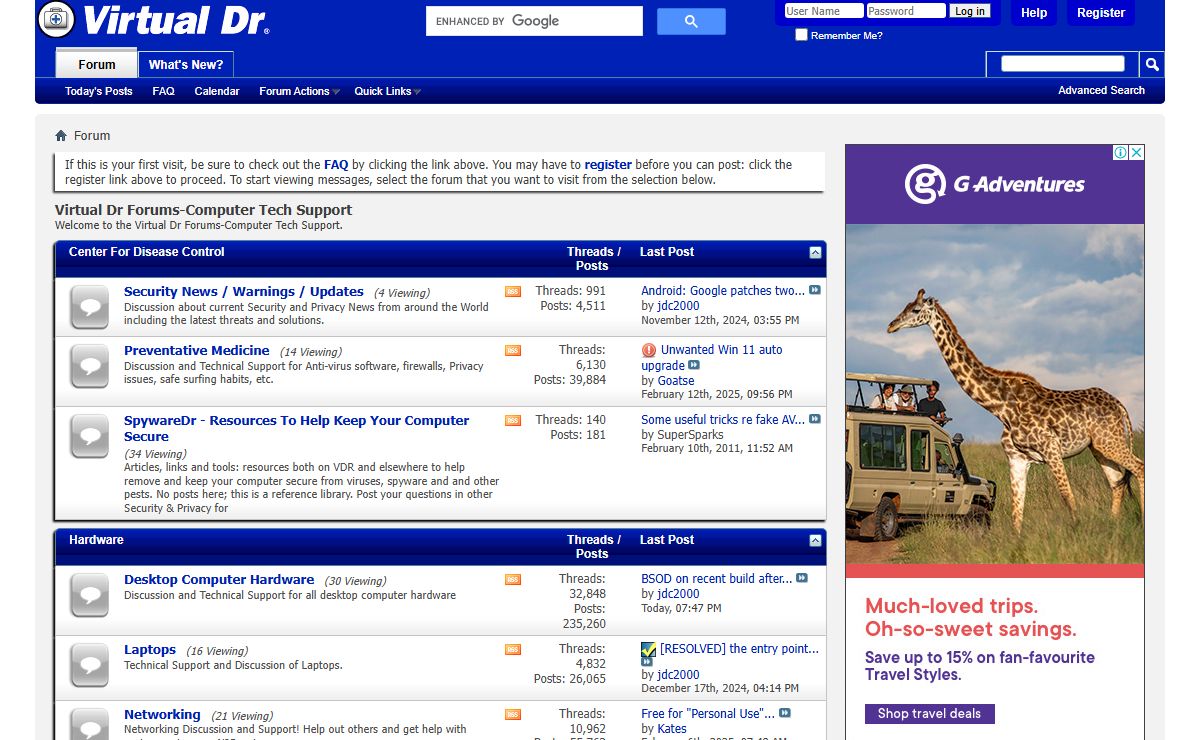Open RSS feed for SpywareDr forum
The image size is (1200, 740).
pyautogui.click(x=513, y=421)
